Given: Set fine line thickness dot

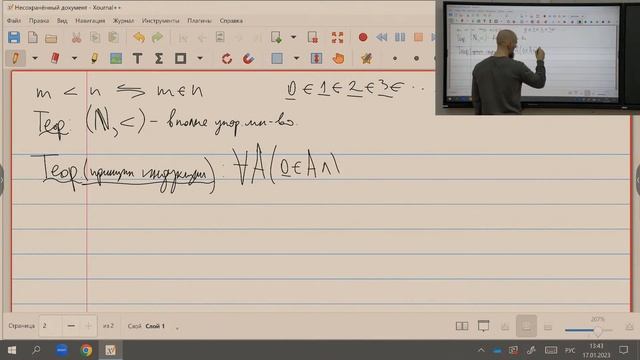Looking at the screenshot, I should [395, 59].
